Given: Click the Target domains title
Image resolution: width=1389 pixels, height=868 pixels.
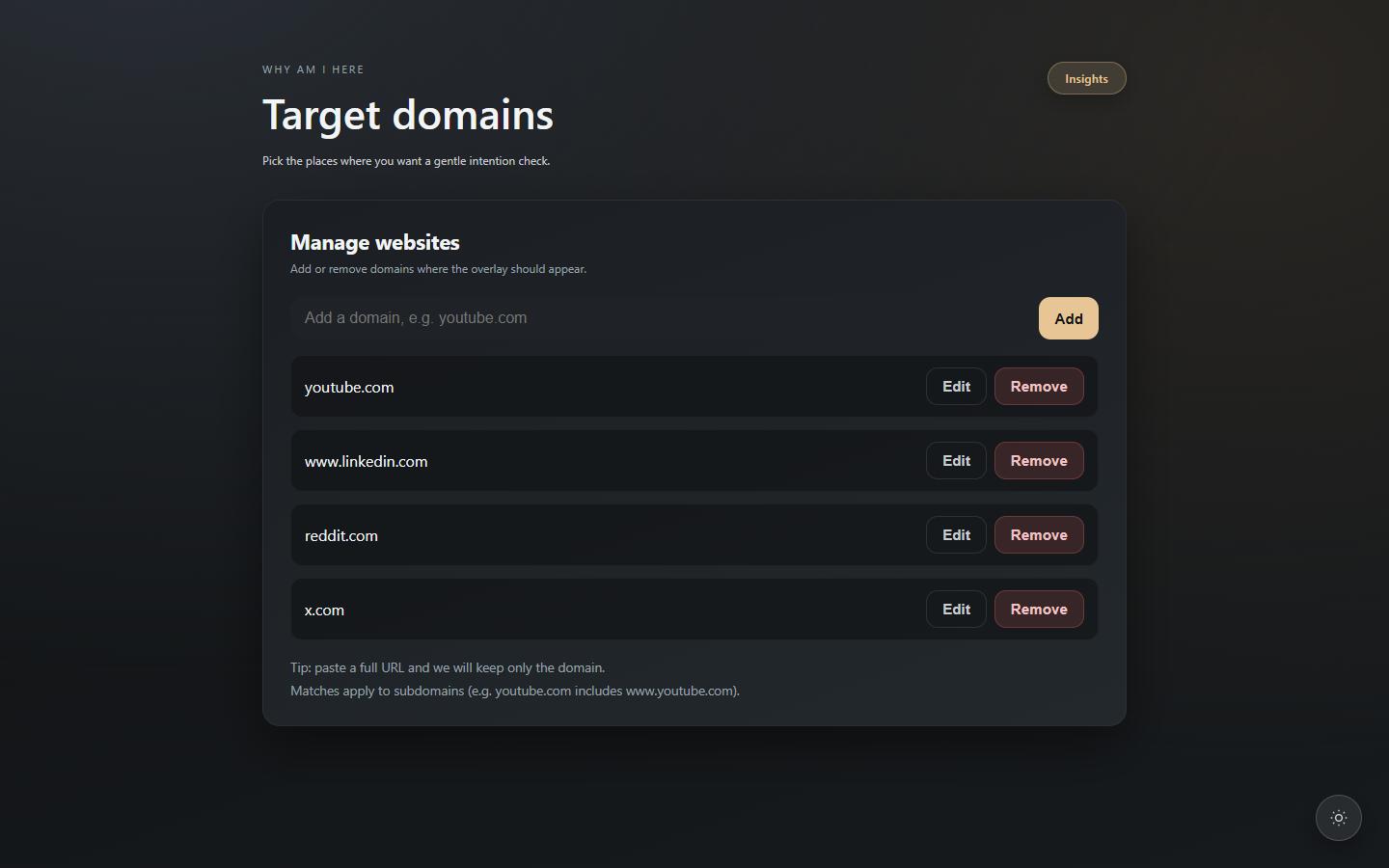Looking at the screenshot, I should point(407,115).
